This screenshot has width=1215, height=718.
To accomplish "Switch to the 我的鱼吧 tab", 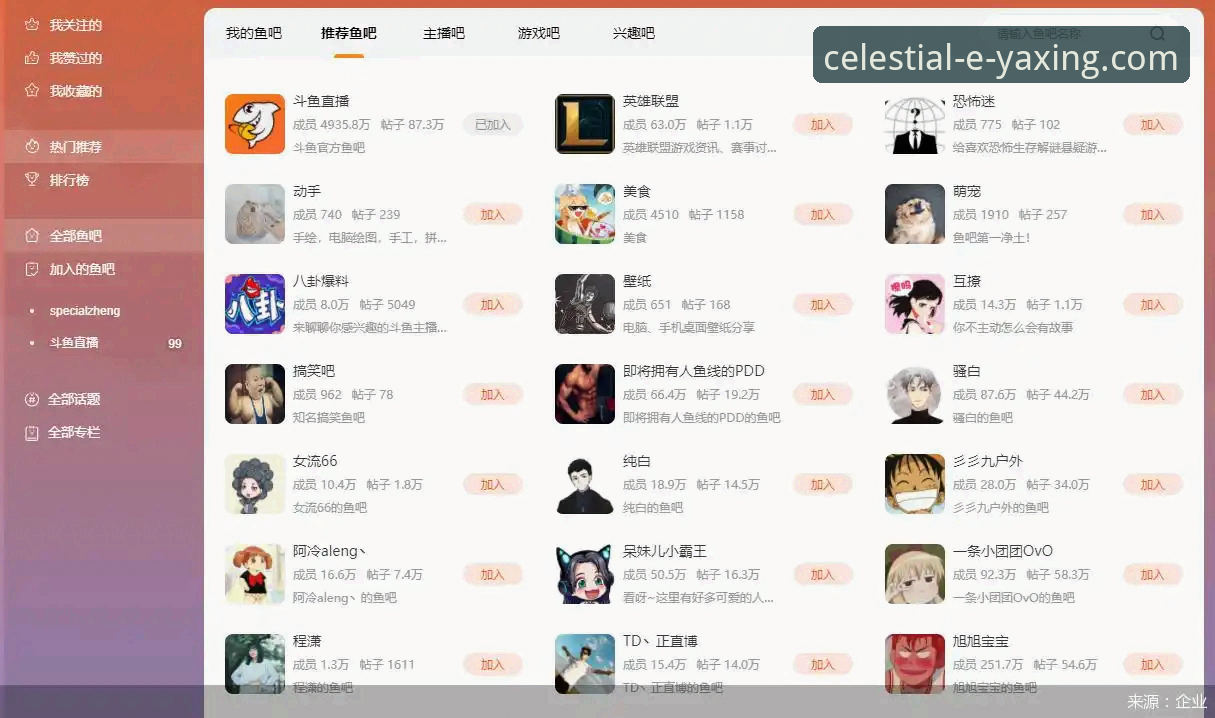I will (254, 33).
